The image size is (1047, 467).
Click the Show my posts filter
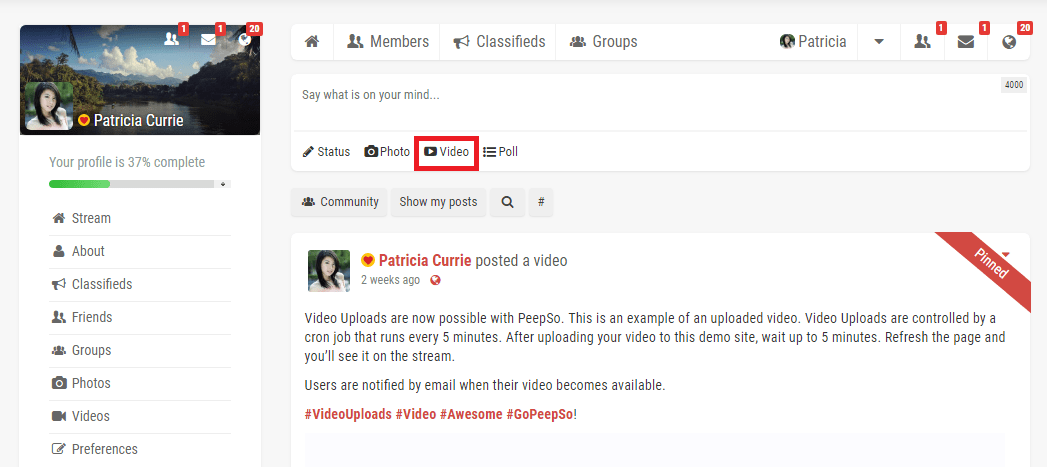(438, 202)
